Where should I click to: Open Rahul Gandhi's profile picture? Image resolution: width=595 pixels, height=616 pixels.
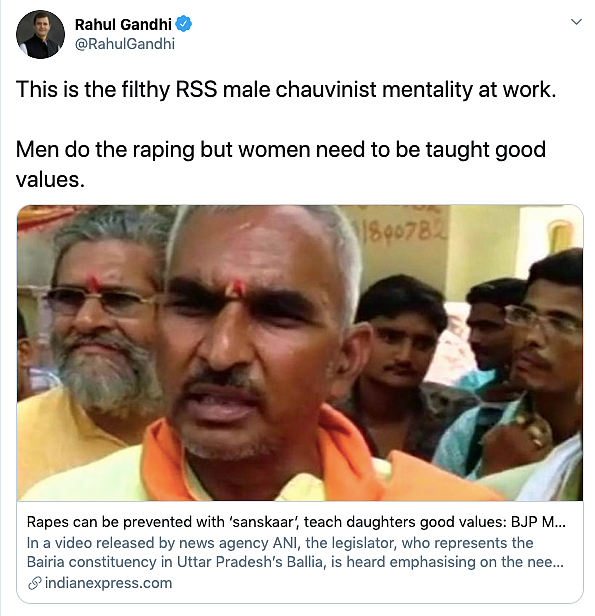coord(40,35)
